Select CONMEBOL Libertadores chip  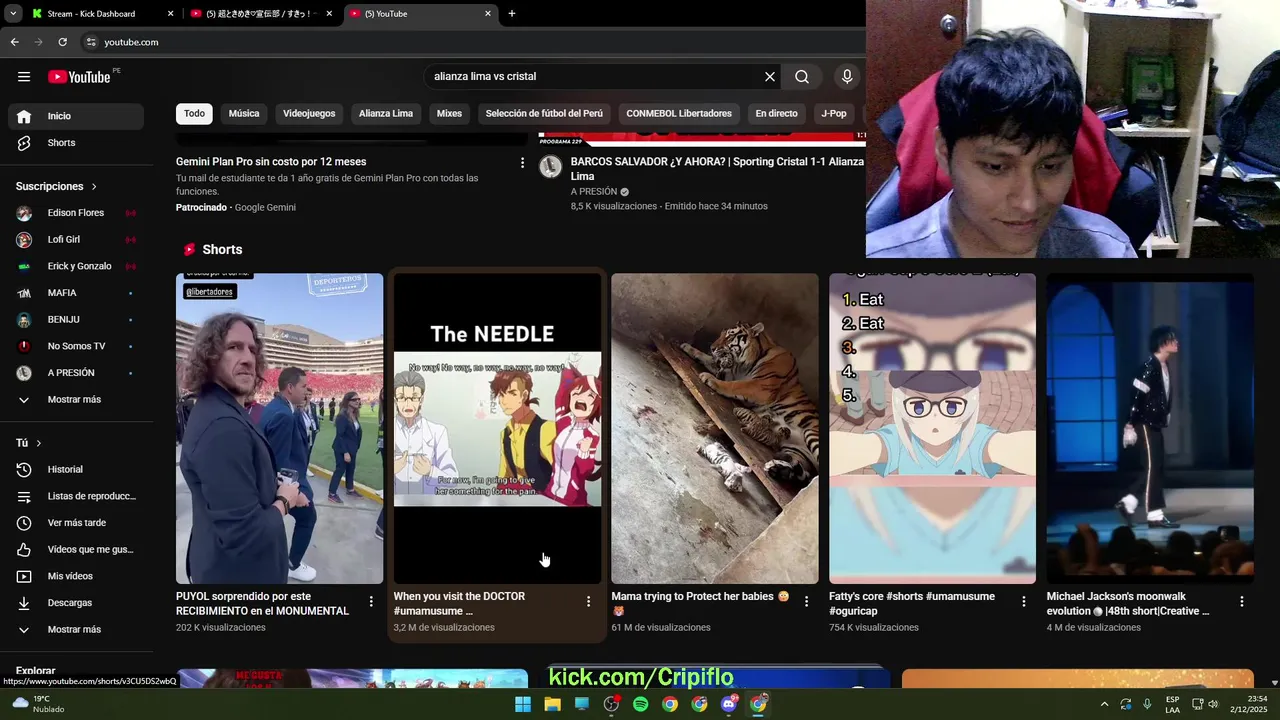pyautogui.click(x=679, y=114)
